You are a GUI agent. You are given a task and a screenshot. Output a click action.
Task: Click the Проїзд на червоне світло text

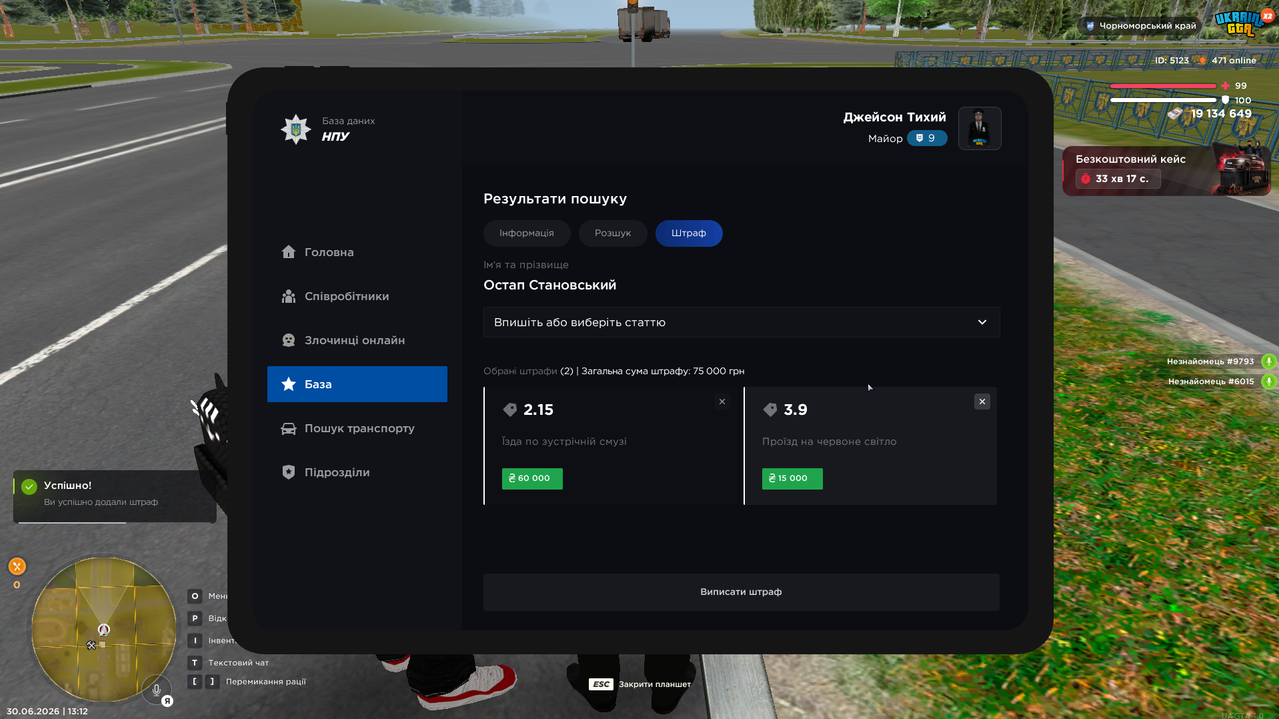[x=829, y=441]
